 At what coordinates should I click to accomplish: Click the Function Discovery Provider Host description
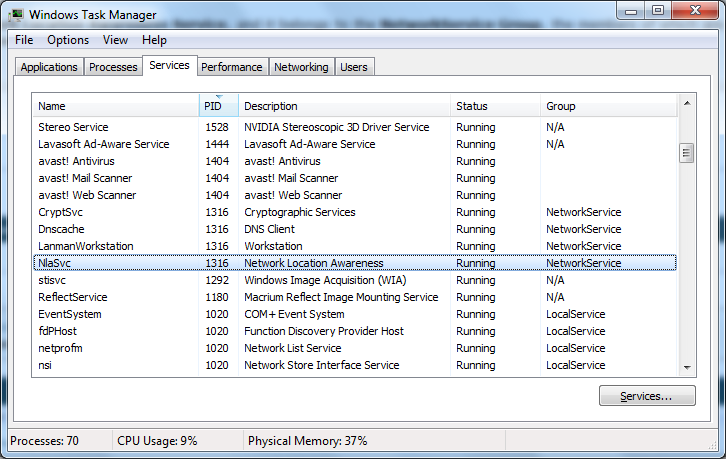tap(324, 331)
